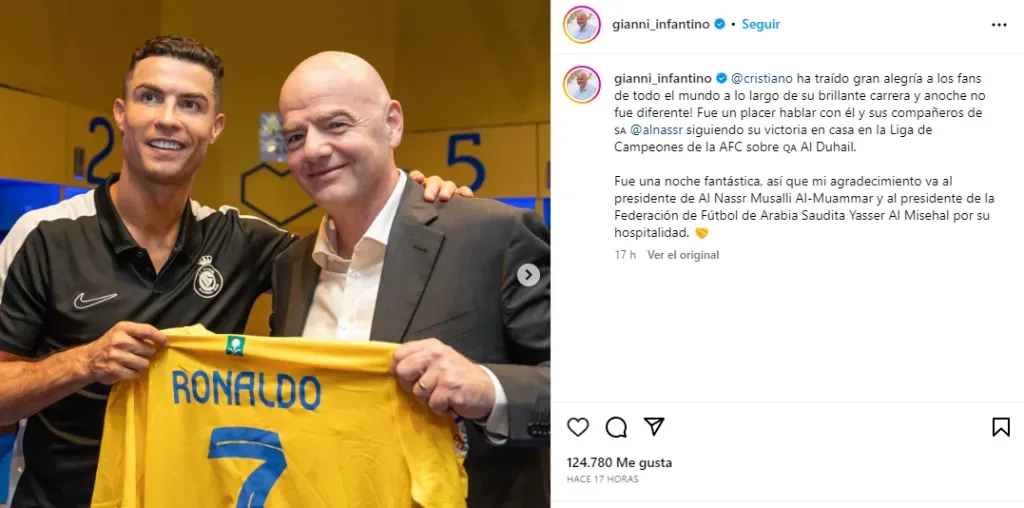Like the post with heart icon
This screenshot has width=1024, height=508.
pyautogui.click(x=577, y=427)
